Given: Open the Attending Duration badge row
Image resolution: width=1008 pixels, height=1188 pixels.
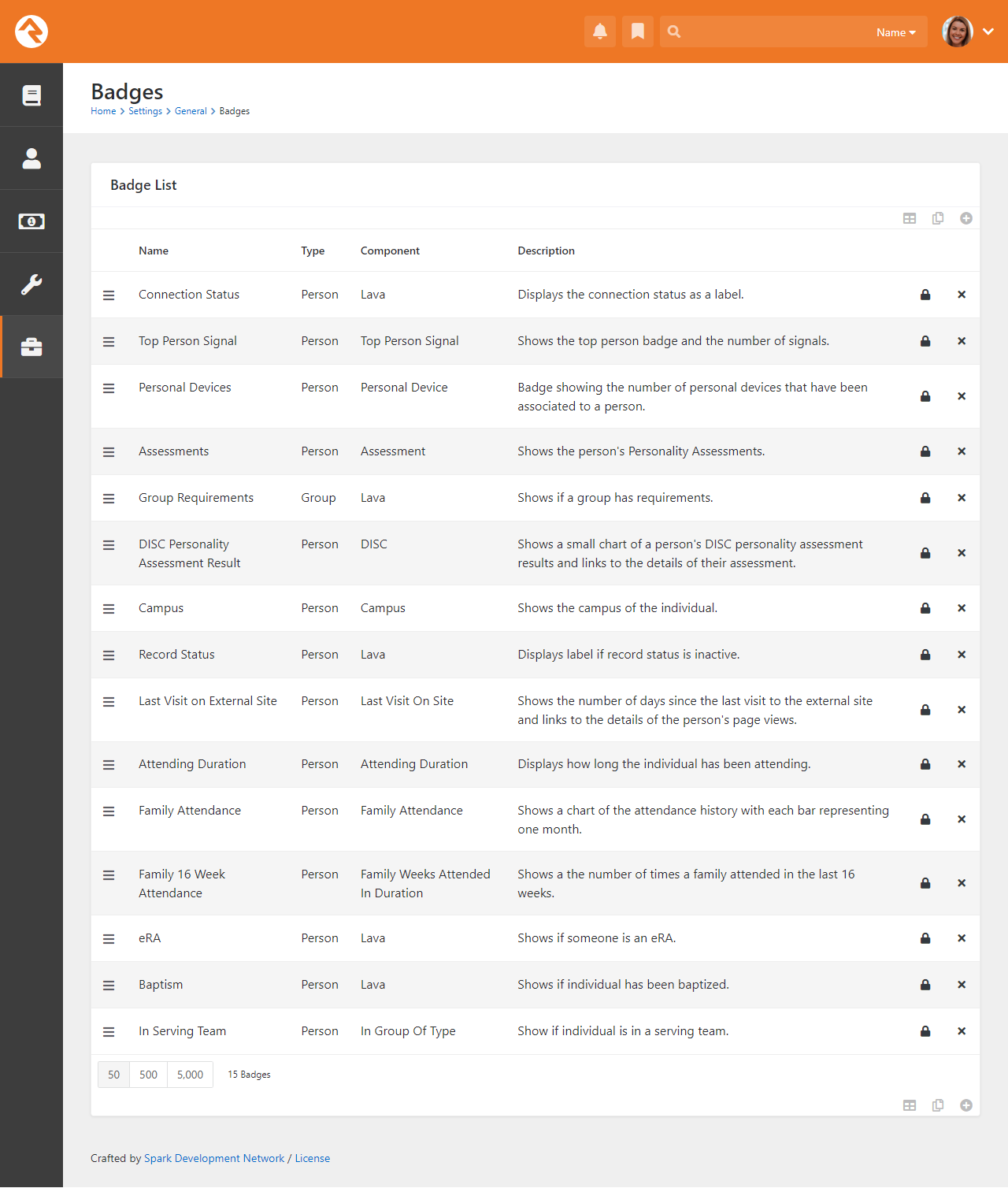Looking at the screenshot, I should (x=535, y=764).
